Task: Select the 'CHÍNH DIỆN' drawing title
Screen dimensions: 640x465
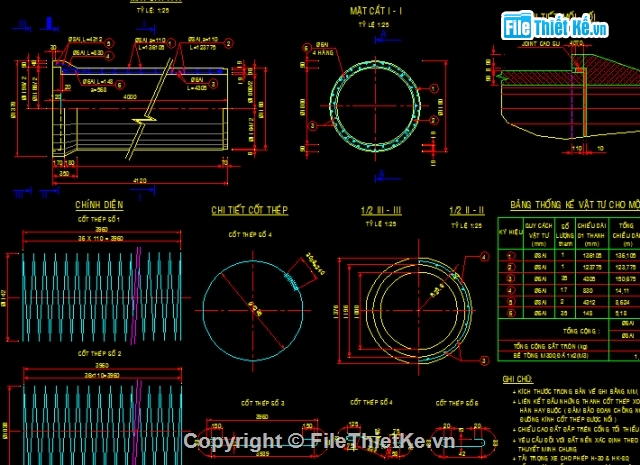Action: coord(99,205)
